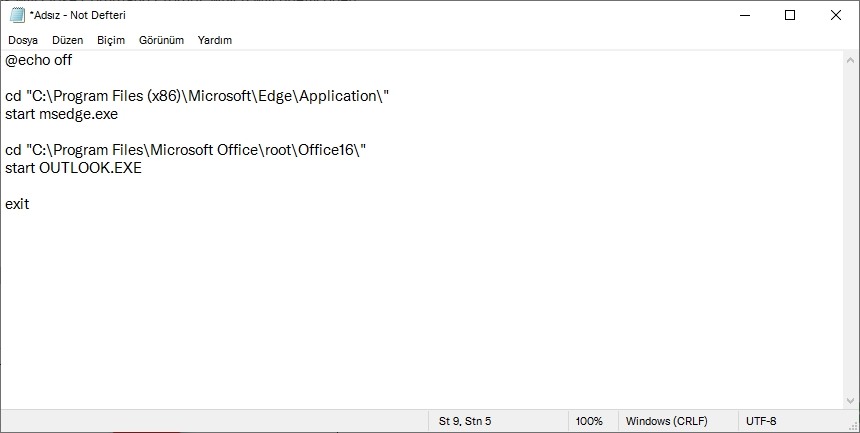Open the Görünüm menu
The width and height of the screenshot is (860, 433).
click(x=161, y=40)
